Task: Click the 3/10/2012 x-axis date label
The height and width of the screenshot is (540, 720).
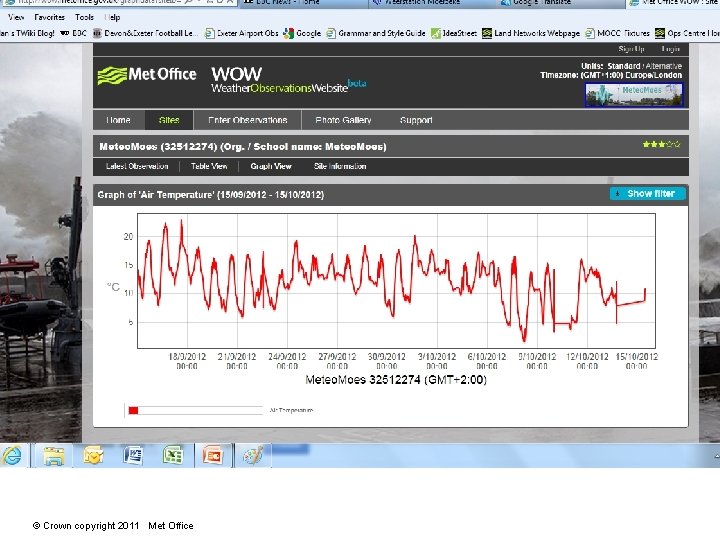Action: tap(437, 361)
